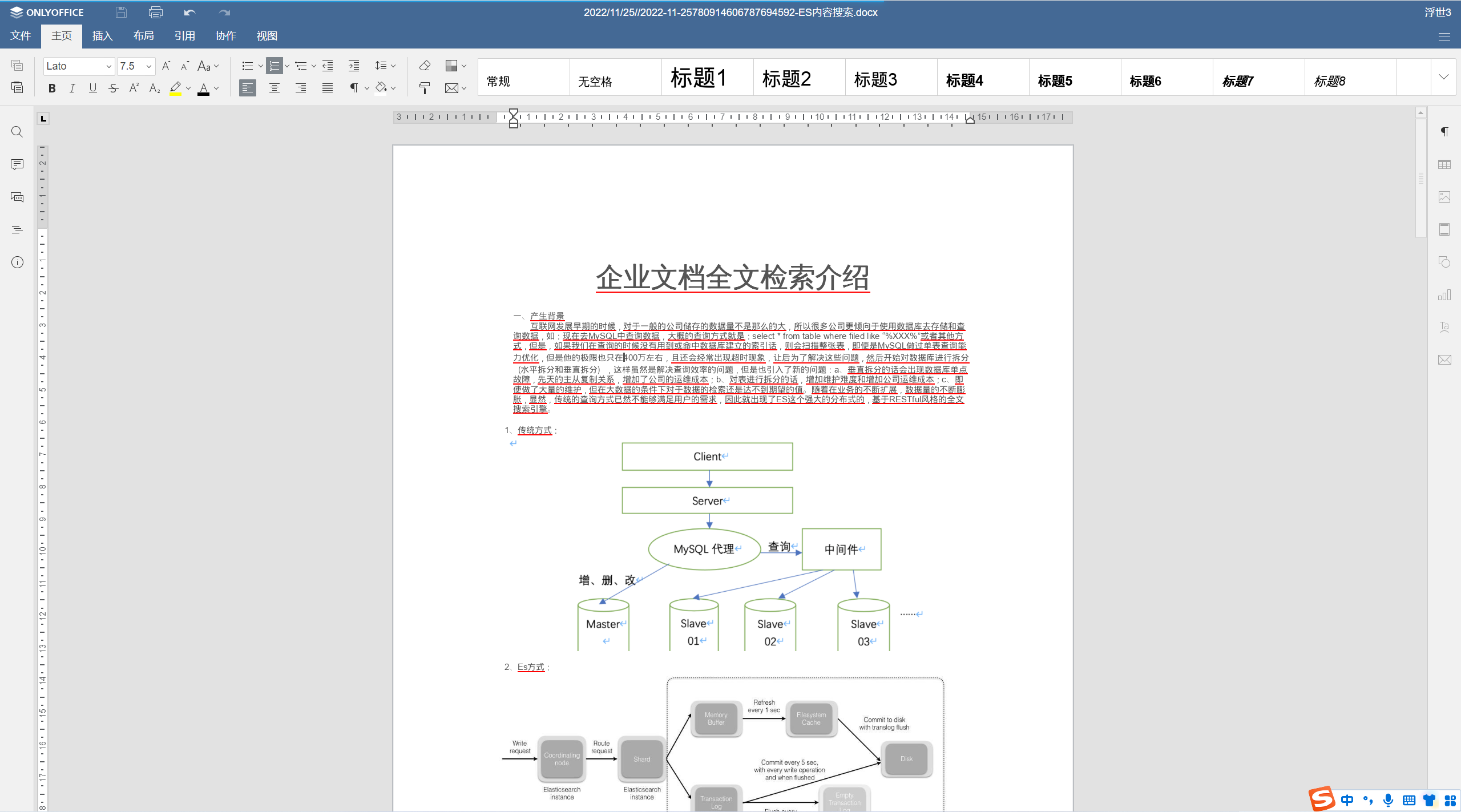1461x812 pixels.
Task: Open the Lato font name dropdown
Action: pos(108,66)
